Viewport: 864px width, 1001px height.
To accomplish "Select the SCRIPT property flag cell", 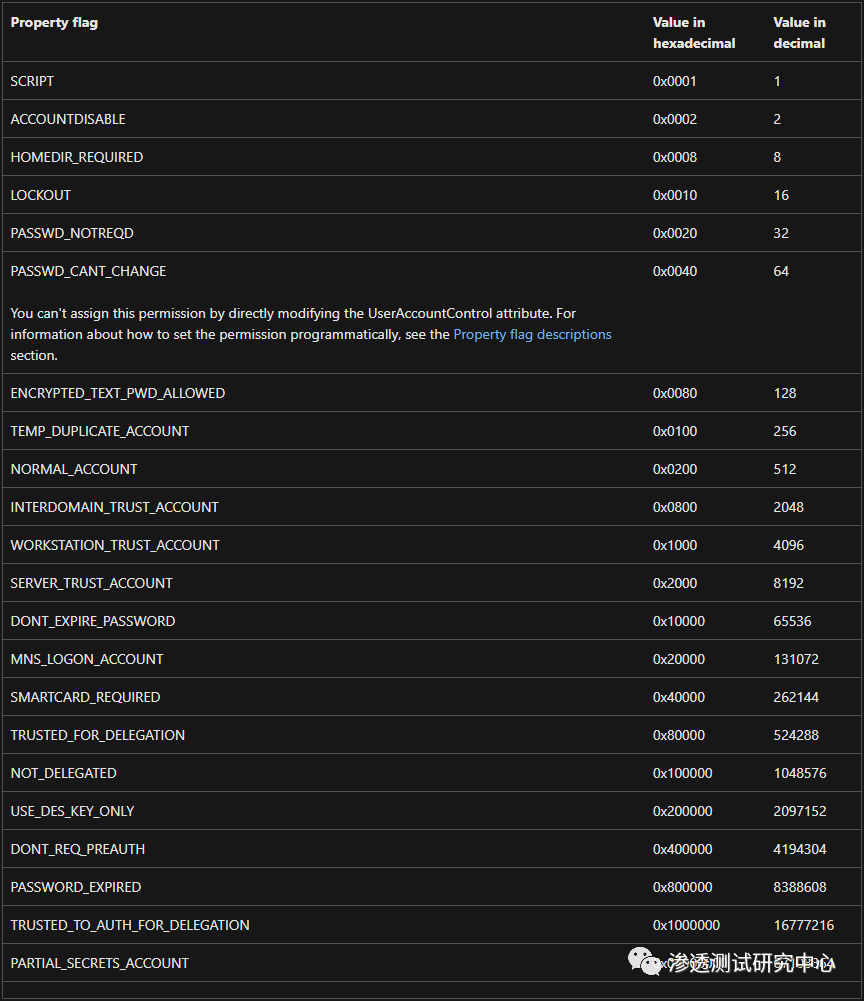I will pyautogui.click(x=32, y=81).
